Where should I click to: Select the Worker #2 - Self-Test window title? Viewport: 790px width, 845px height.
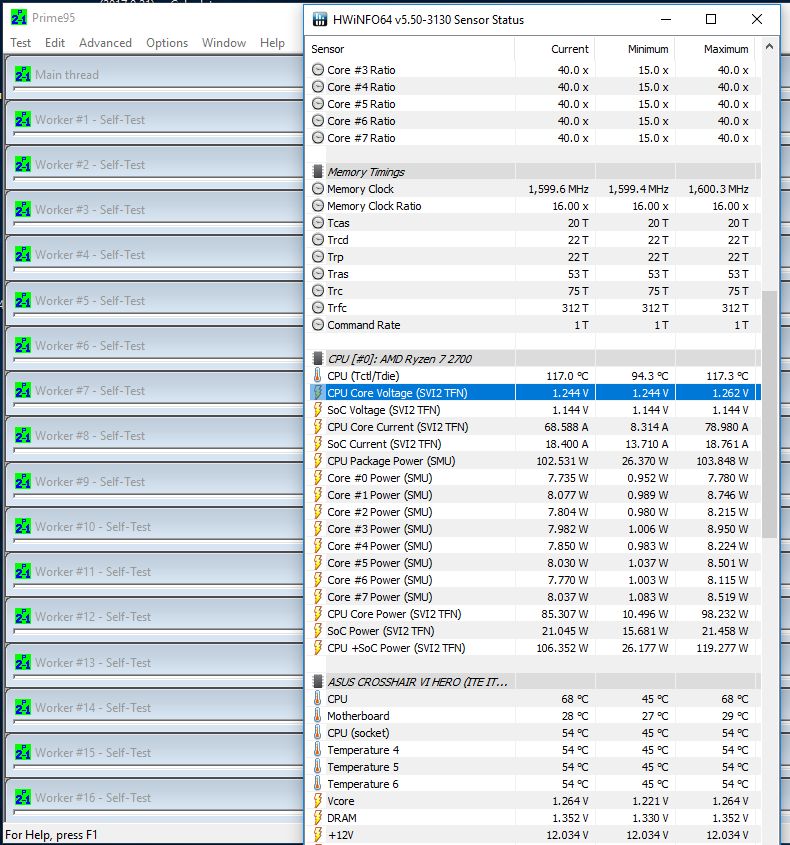pos(90,165)
